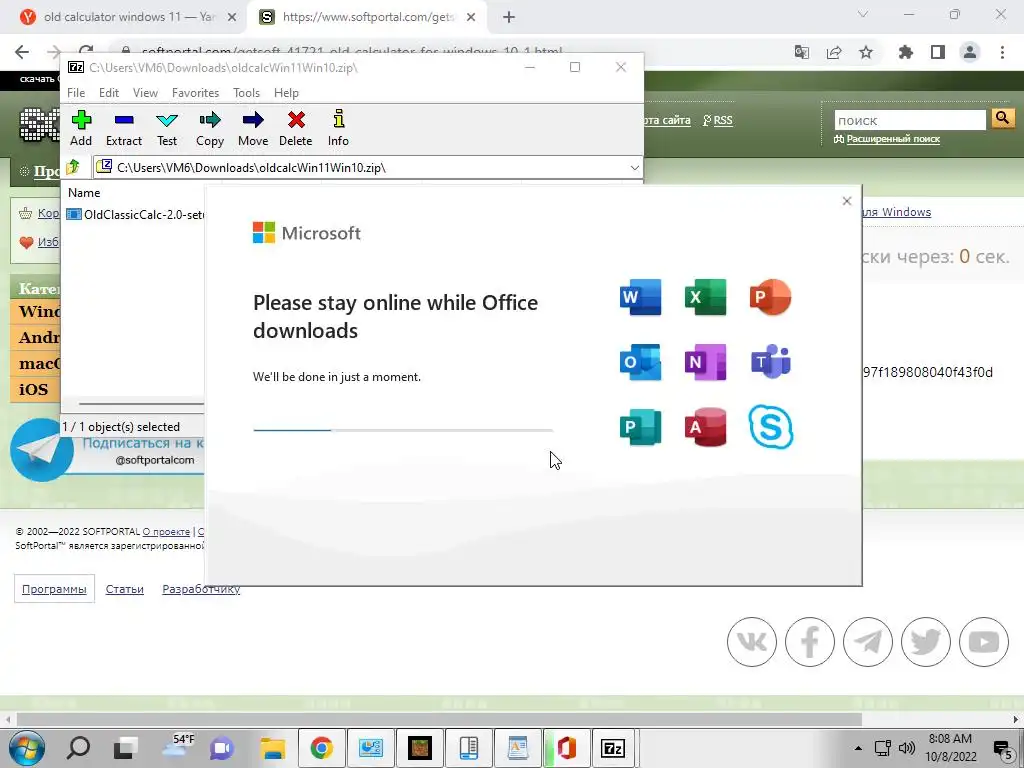Click the taskbar search magnifier
This screenshot has height=768, width=1024.
[x=78, y=748]
